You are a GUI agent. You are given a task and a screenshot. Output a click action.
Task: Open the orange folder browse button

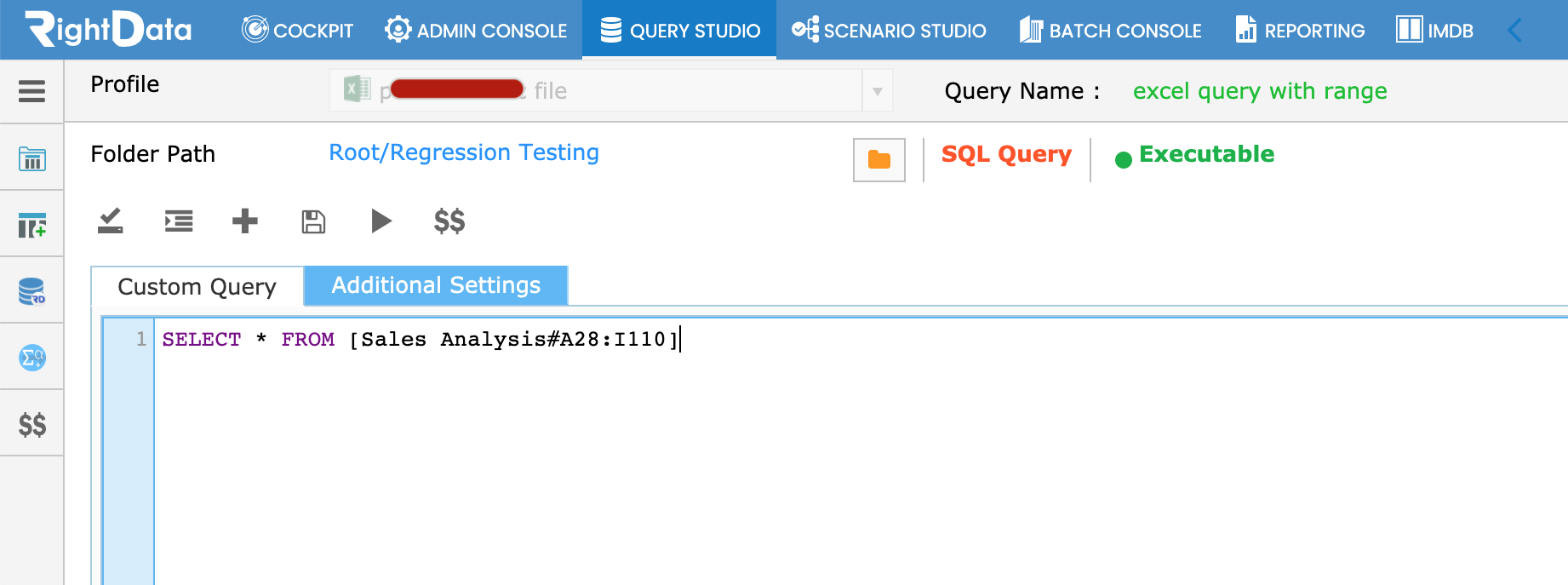click(x=879, y=159)
